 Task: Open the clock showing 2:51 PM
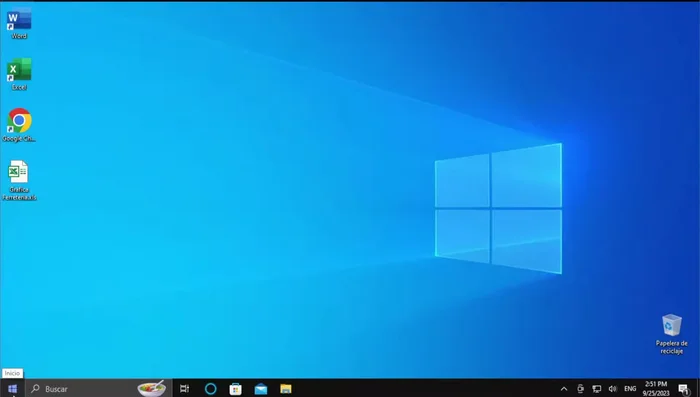coord(656,389)
